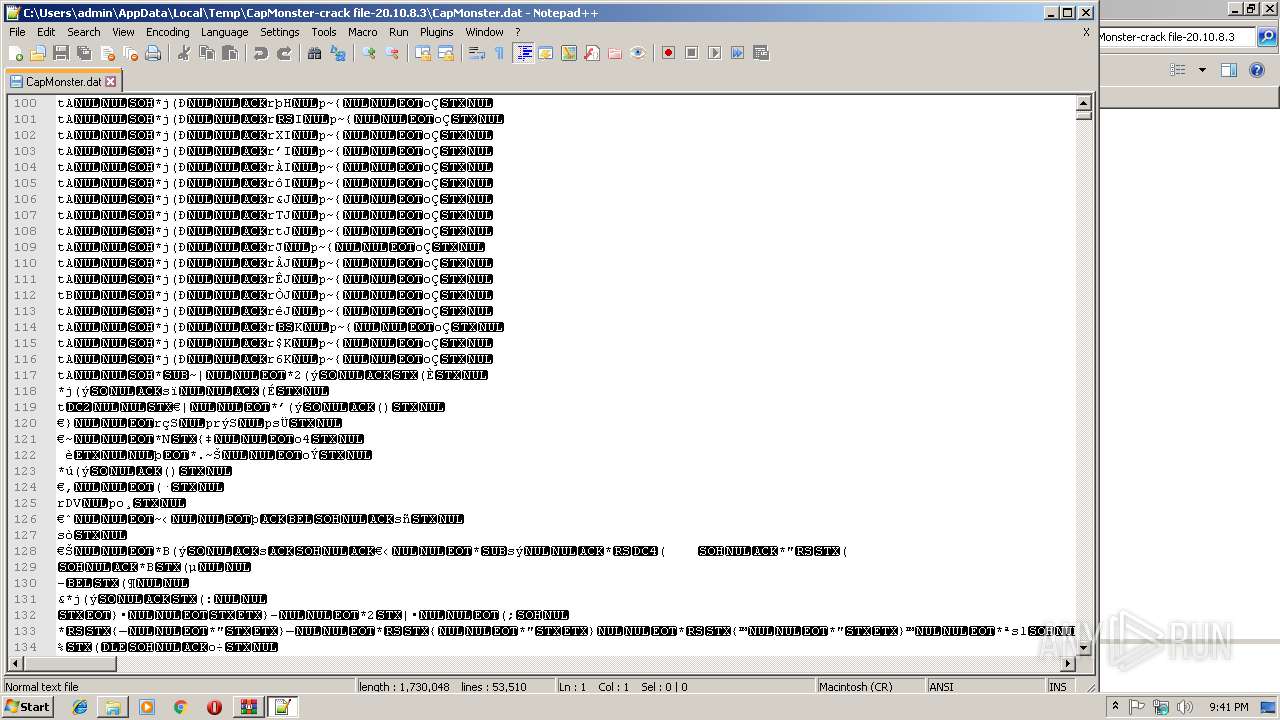Toggle word wrap
Image resolution: width=1280 pixels, height=720 pixels.
[477, 53]
